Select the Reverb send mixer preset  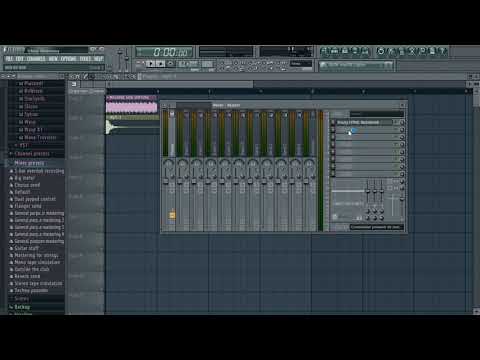[x=27, y=276]
